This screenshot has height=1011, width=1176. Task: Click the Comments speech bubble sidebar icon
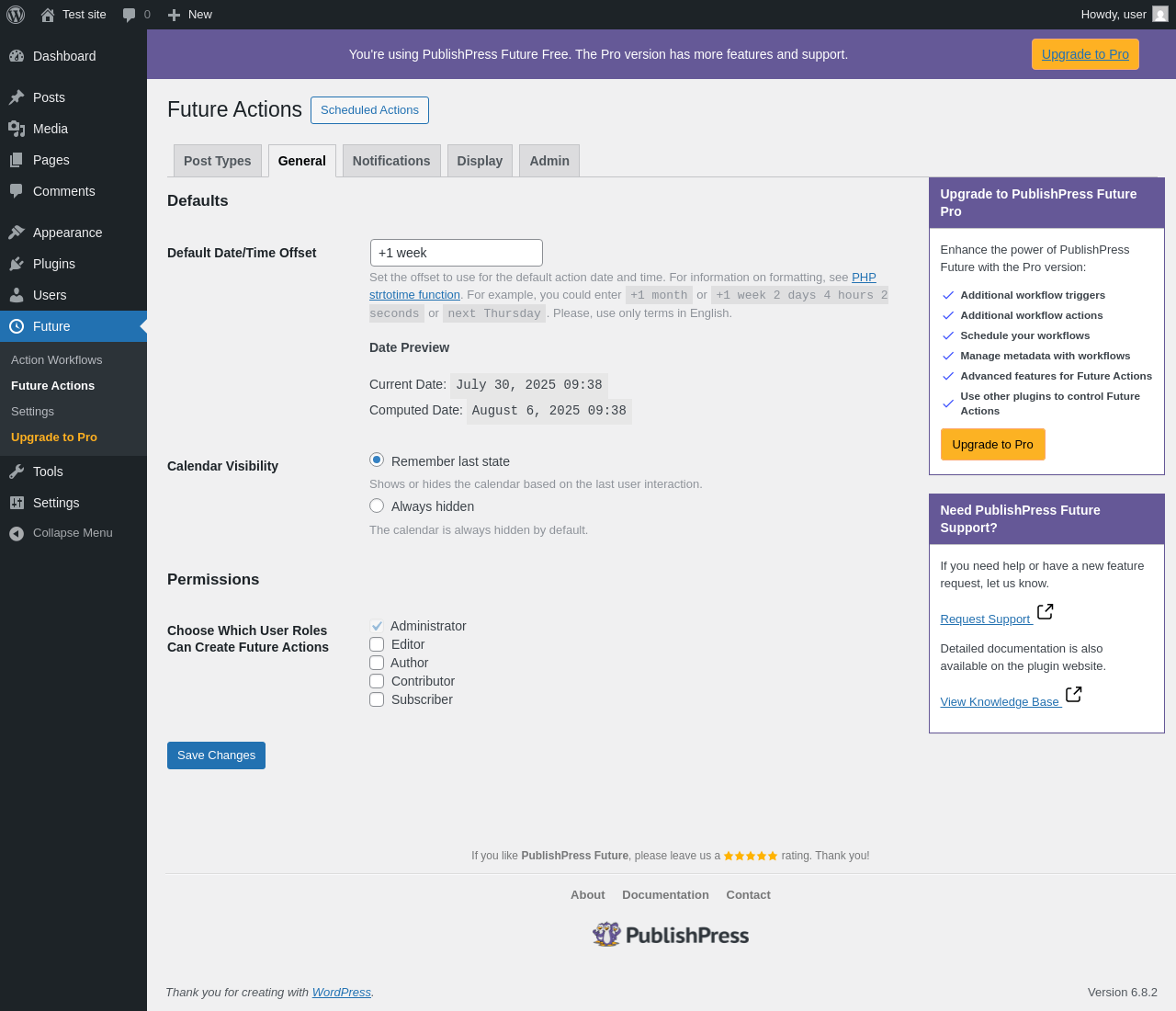[17, 191]
